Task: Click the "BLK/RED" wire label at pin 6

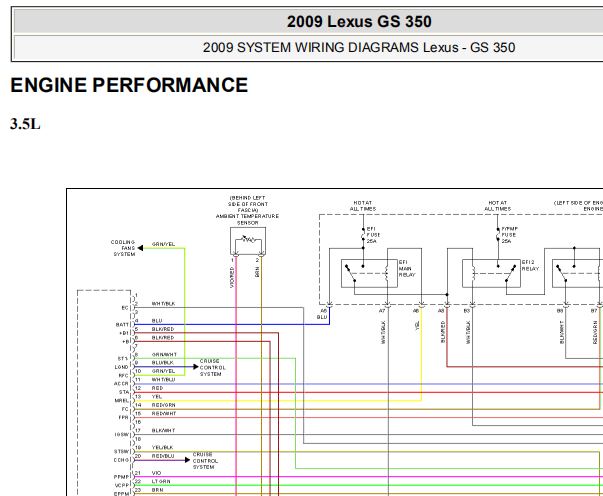Action: pos(163,338)
